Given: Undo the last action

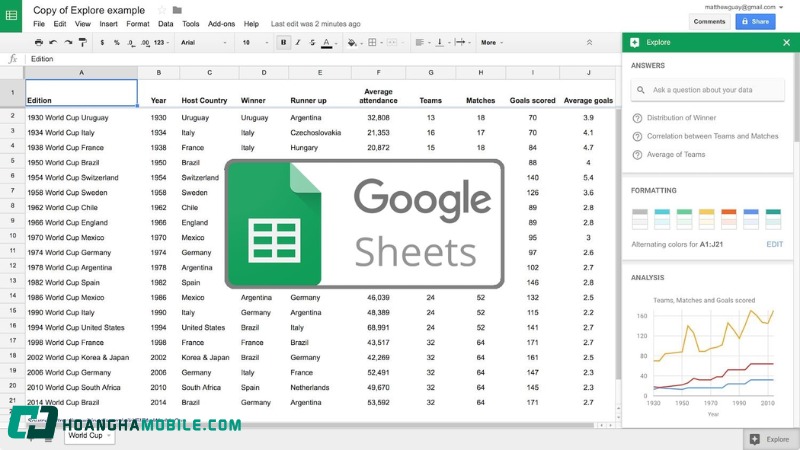Looking at the screenshot, I should pos(53,42).
